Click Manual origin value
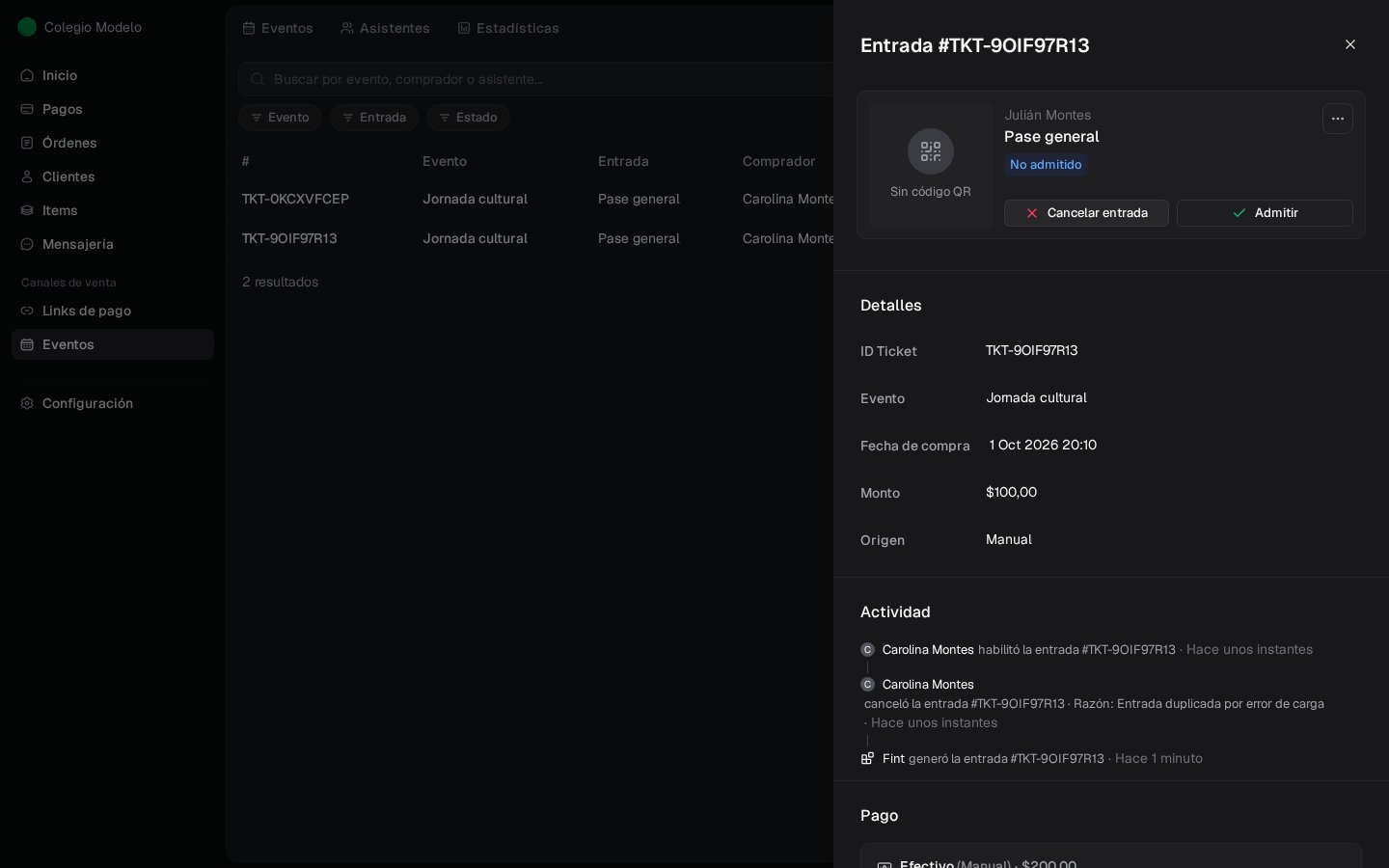 (1009, 539)
